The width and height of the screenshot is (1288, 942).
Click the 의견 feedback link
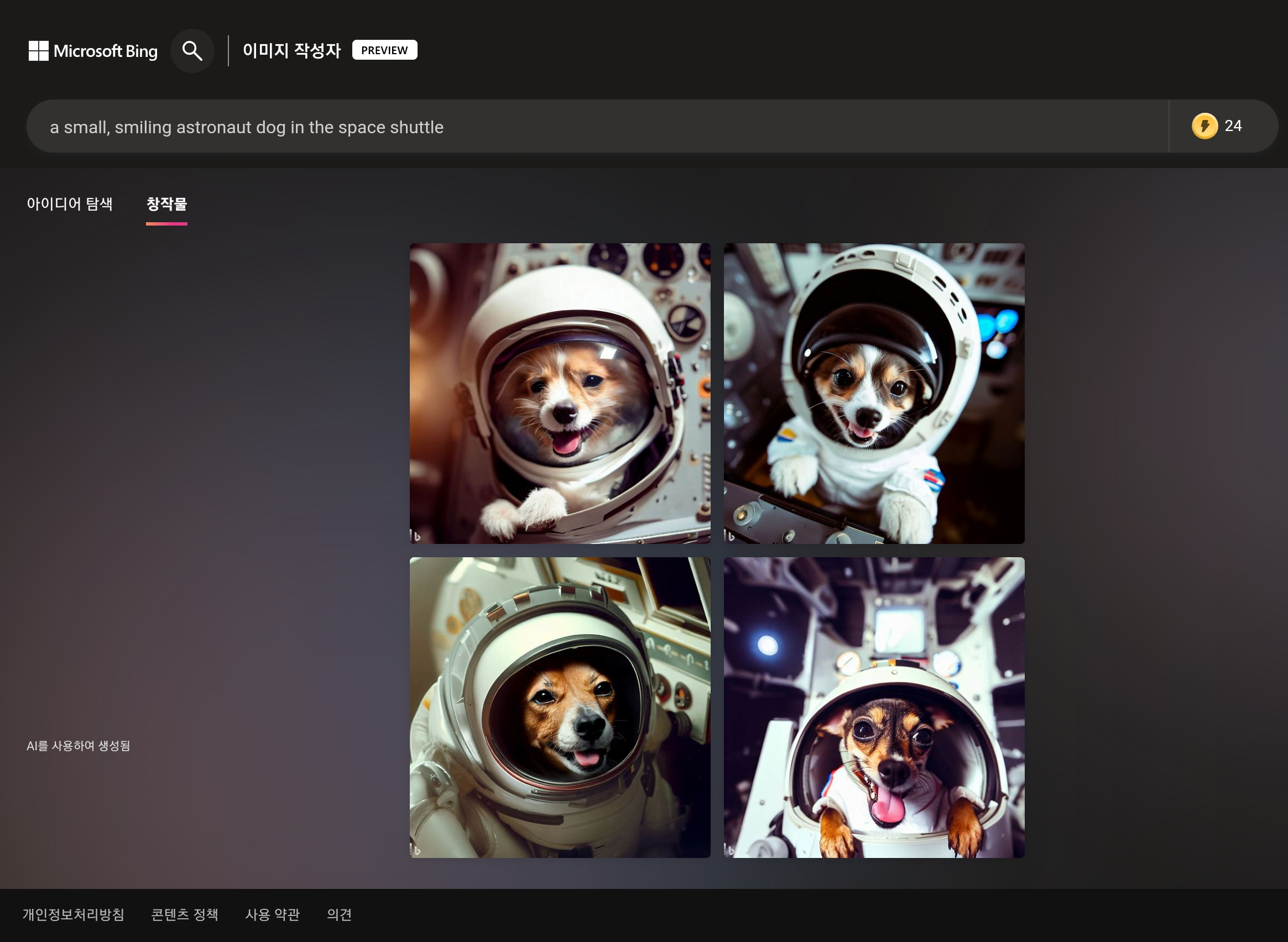point(339,914)
